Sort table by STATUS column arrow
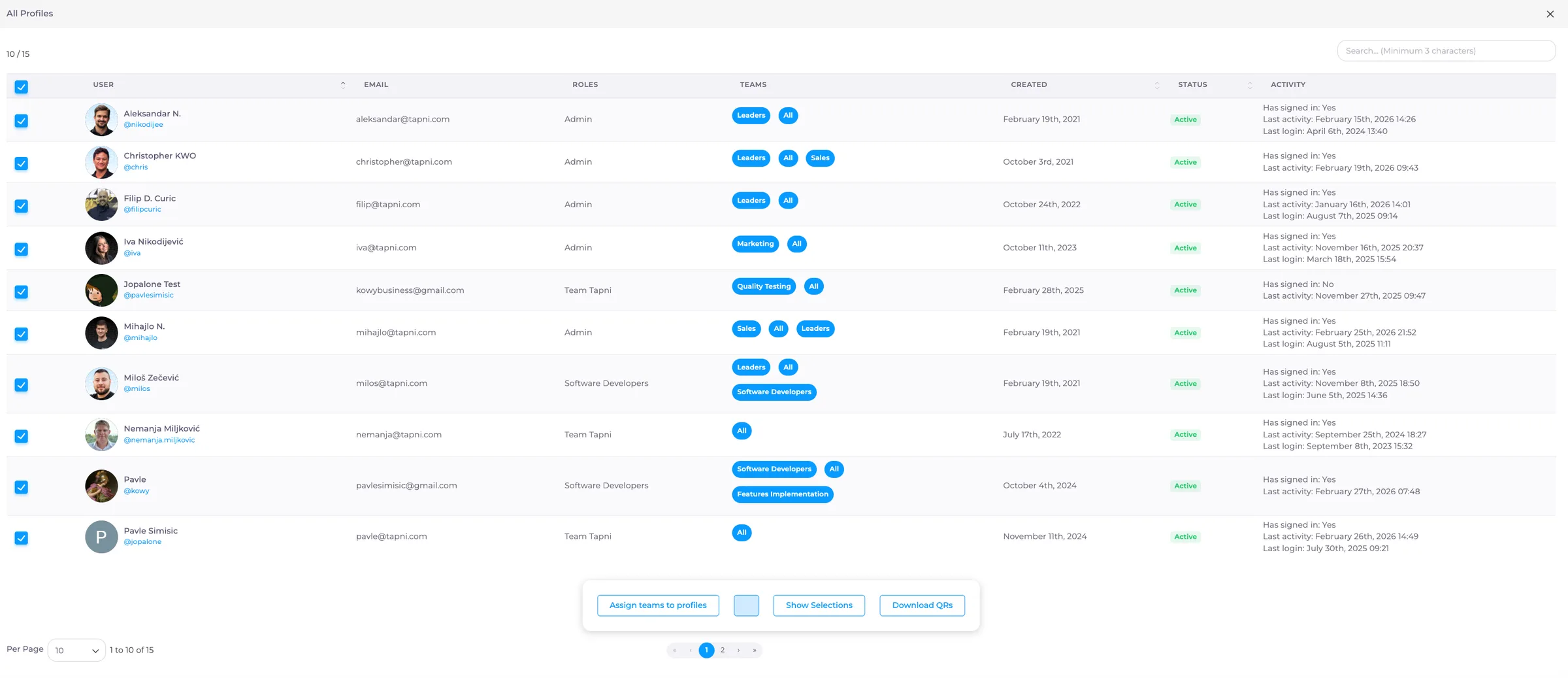Image resolution: width=1568 pixels, height=678 pixels. pos(1249,85)
